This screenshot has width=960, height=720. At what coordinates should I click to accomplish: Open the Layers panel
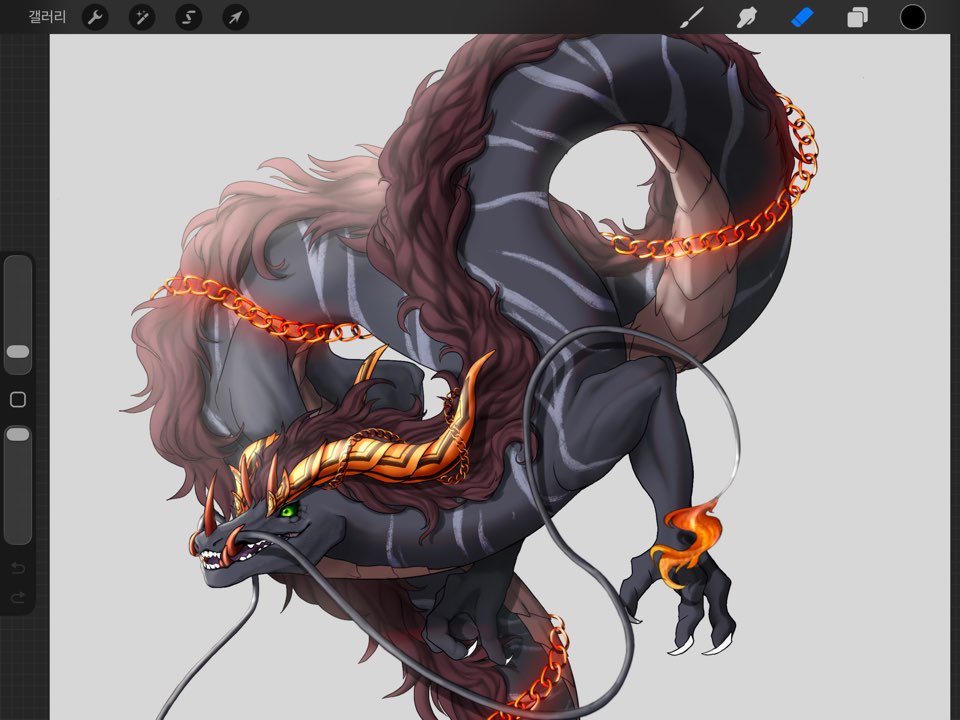[x=857, y=17]
